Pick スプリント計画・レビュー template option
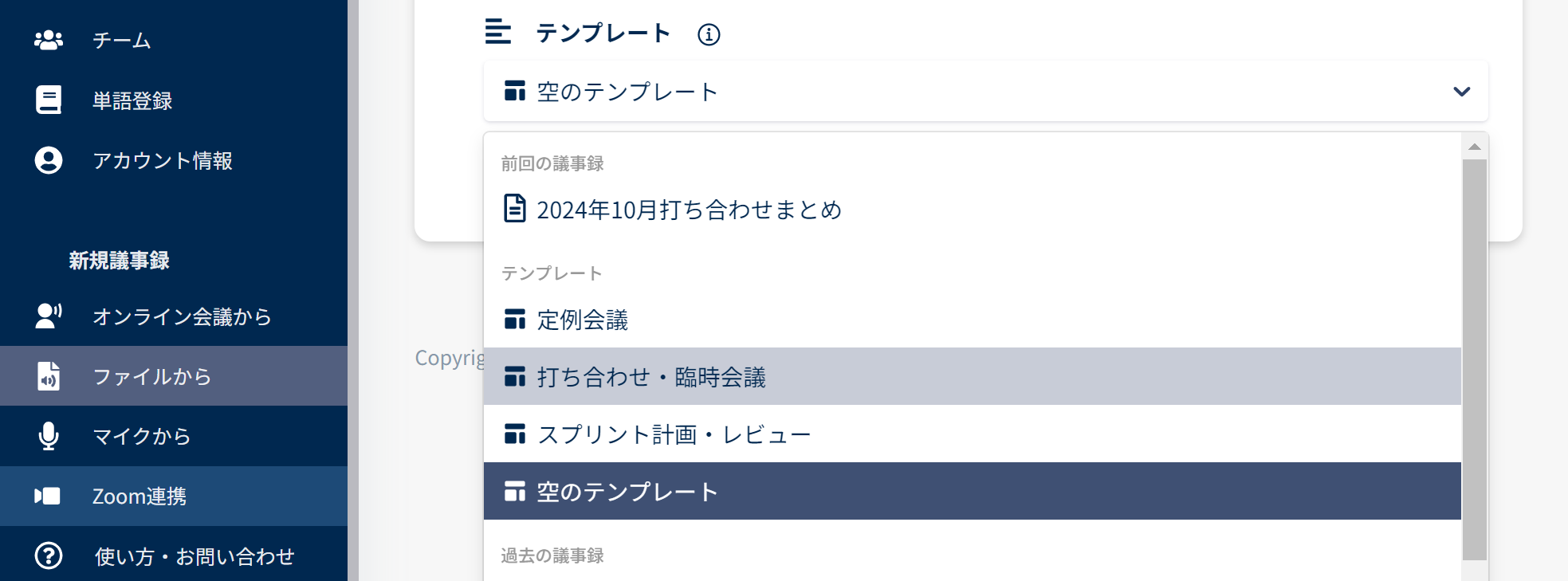Screen dimensions: 1568x581 click(x=674, y=434)
